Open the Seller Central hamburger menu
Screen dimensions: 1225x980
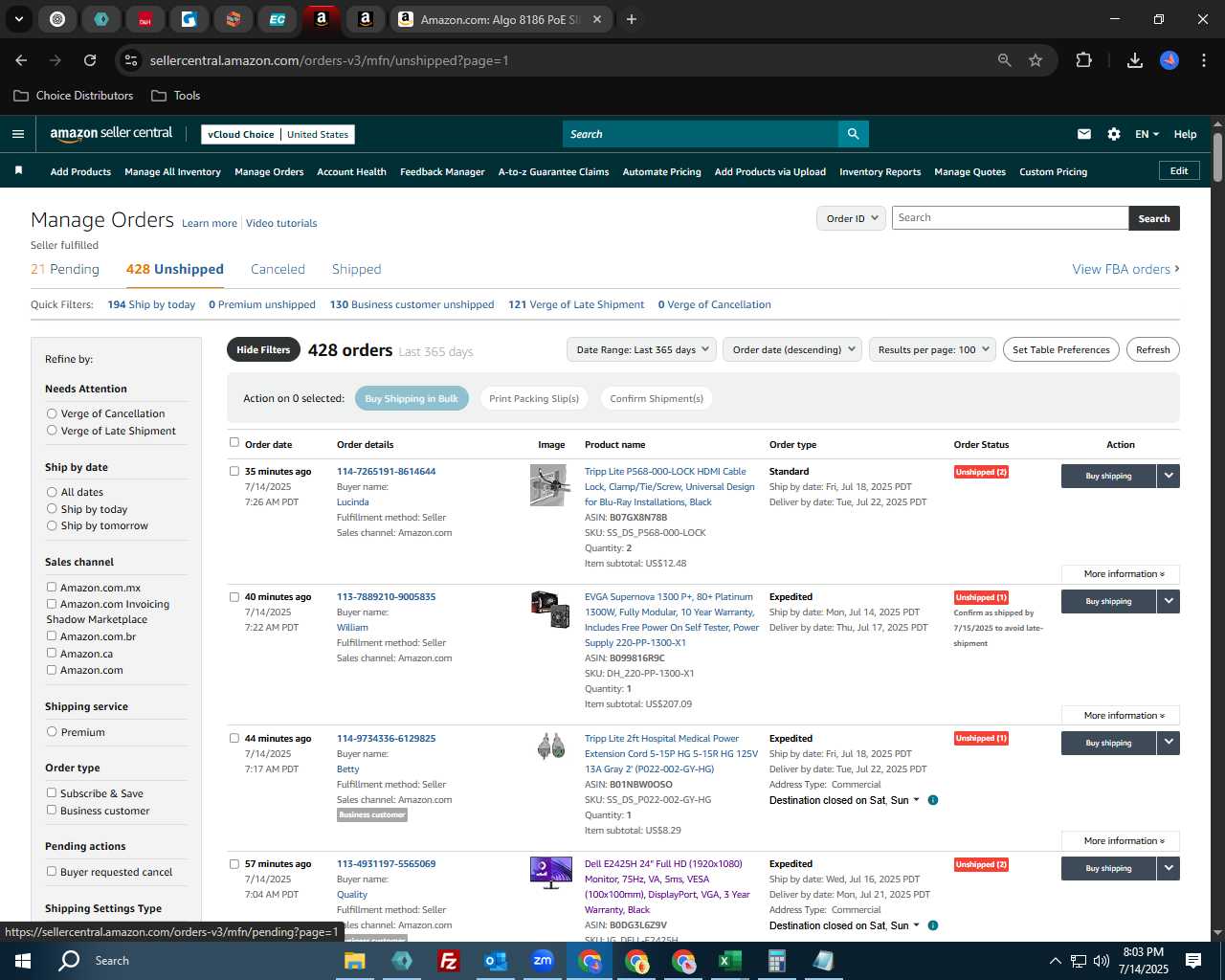tap(18, 134)
